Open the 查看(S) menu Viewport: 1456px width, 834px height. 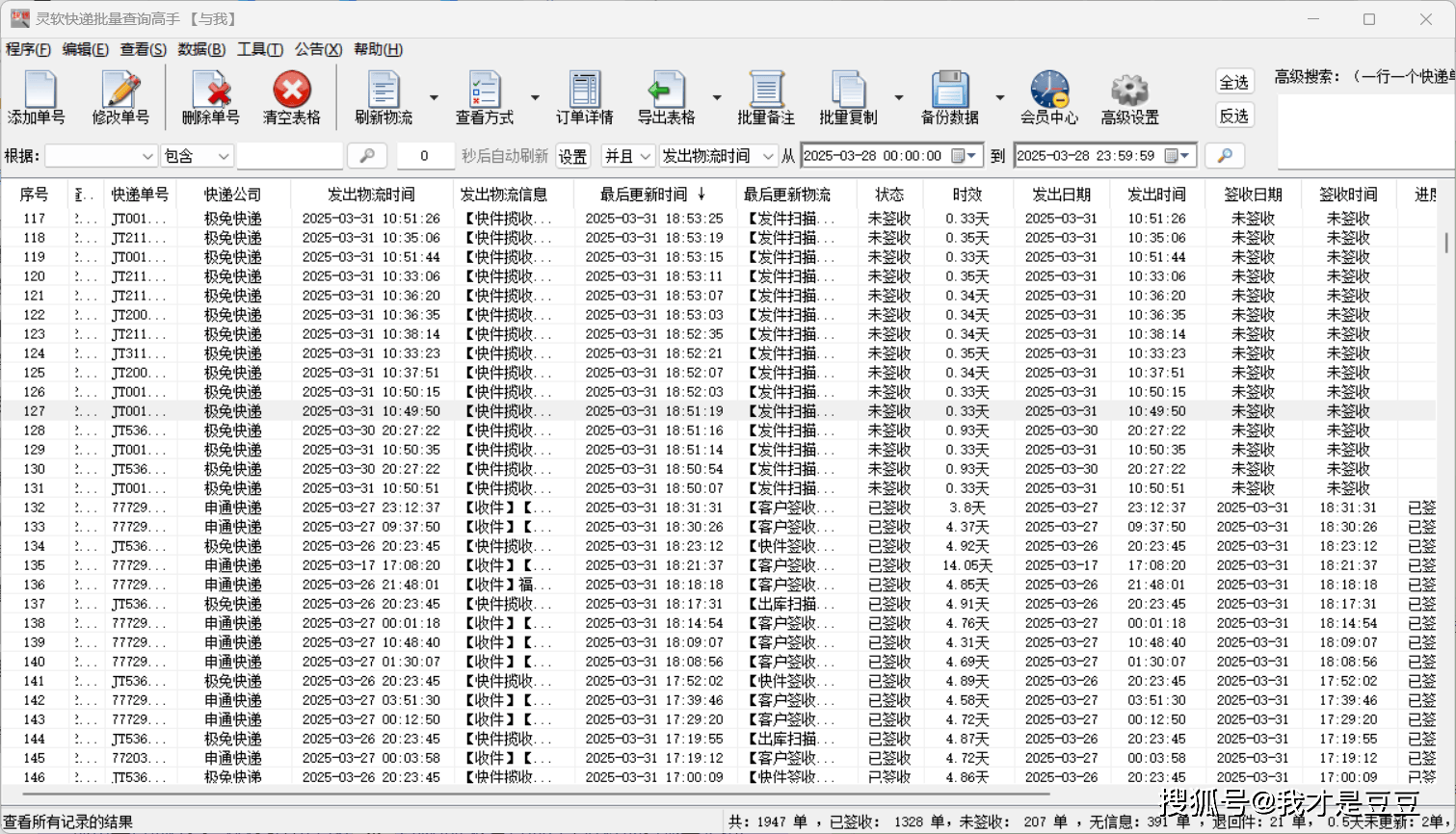tap(144, 49)
